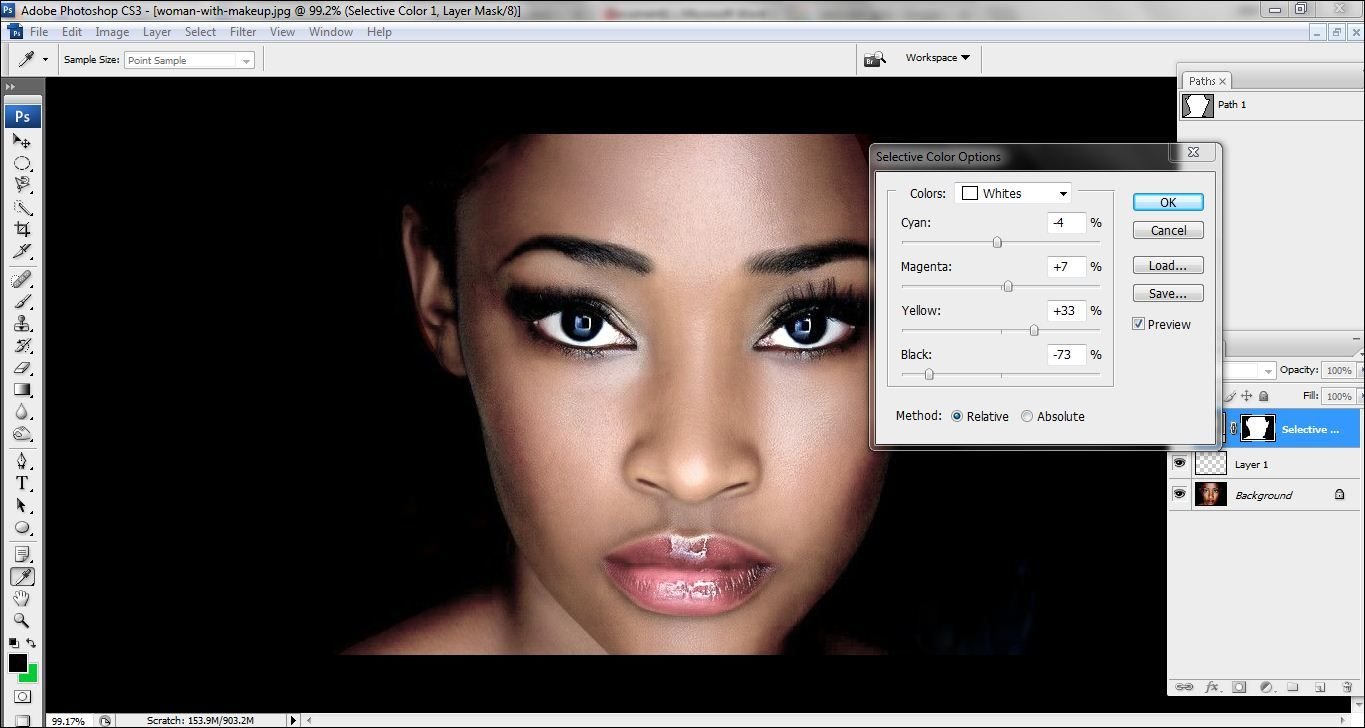Open the Image menu

[x=112, y=32]
